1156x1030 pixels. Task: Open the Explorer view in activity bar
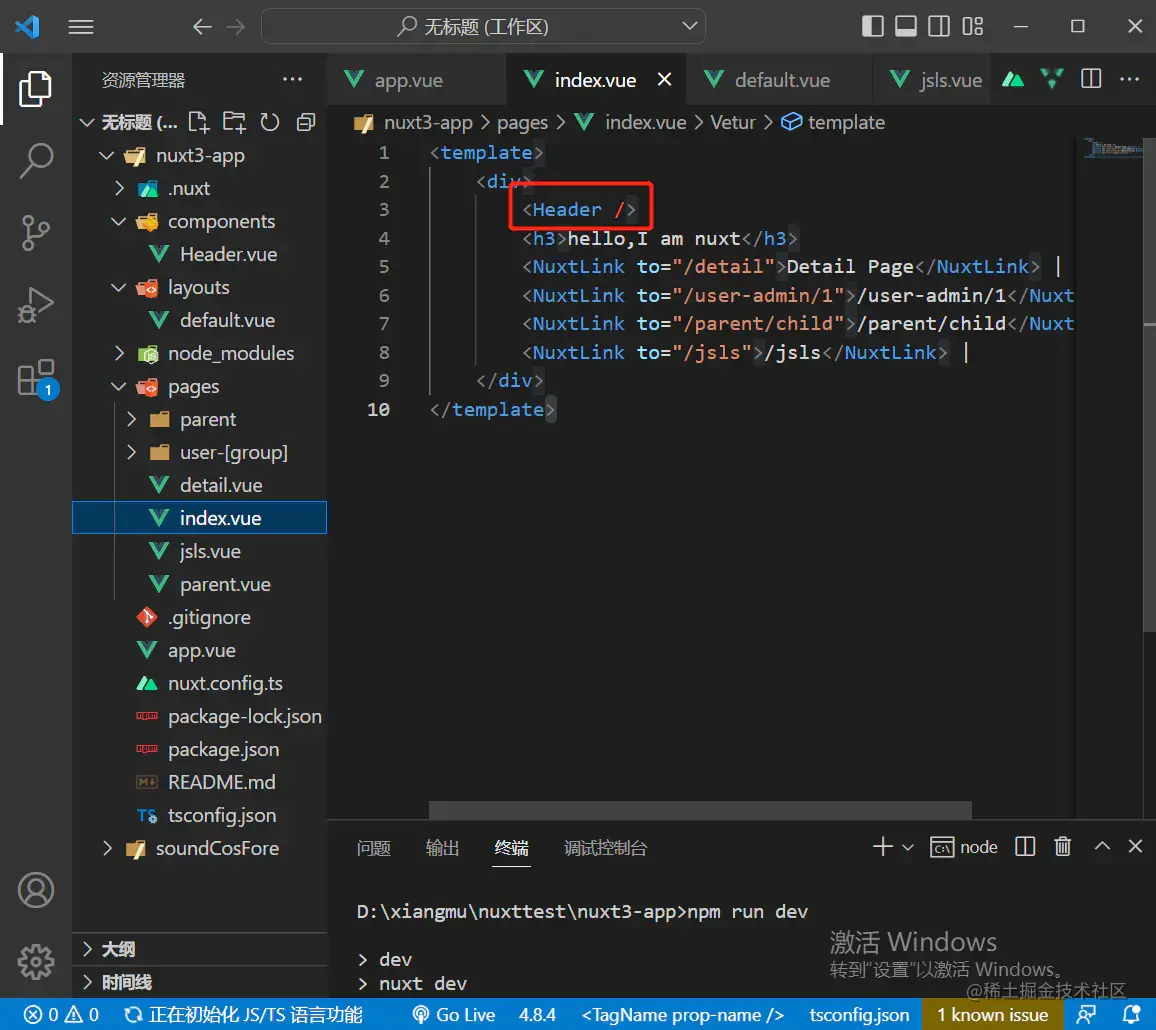pos(35,89)
